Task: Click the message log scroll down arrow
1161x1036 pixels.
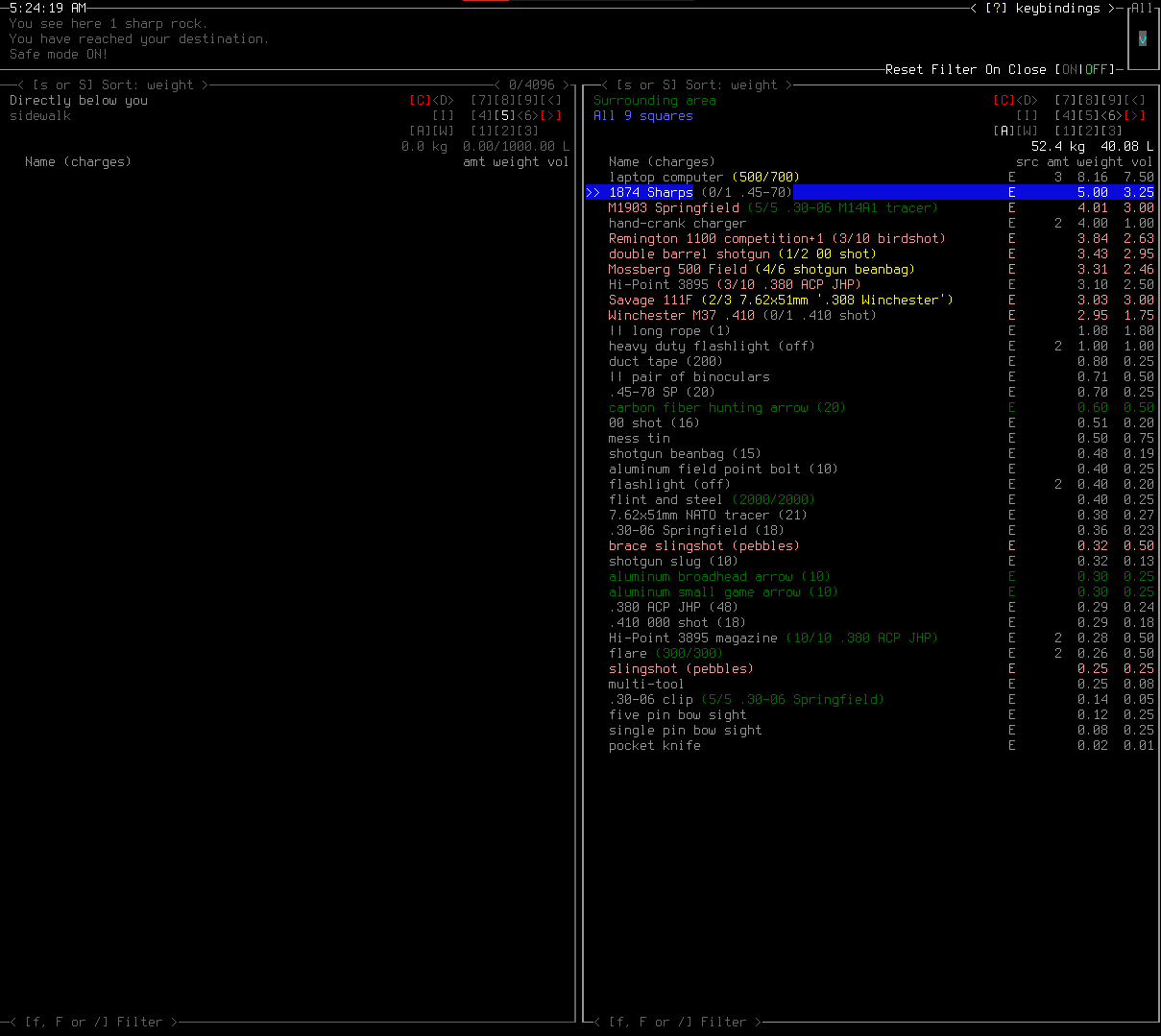Action: pos(1143,39)
